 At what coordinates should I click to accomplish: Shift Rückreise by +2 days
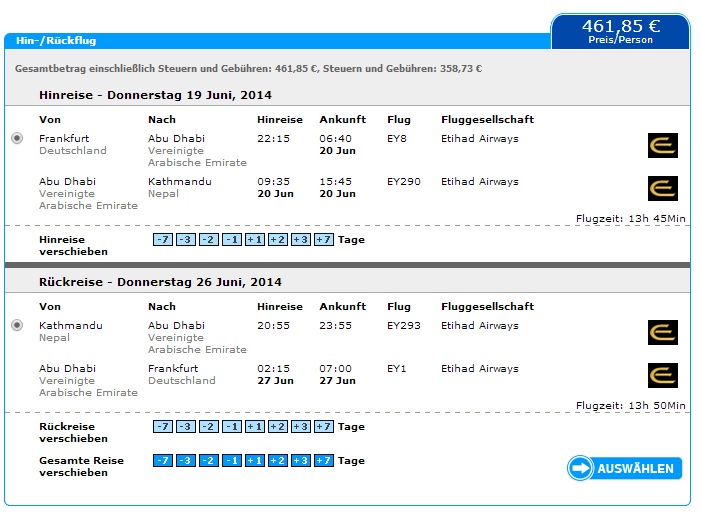tap(278, 427)
